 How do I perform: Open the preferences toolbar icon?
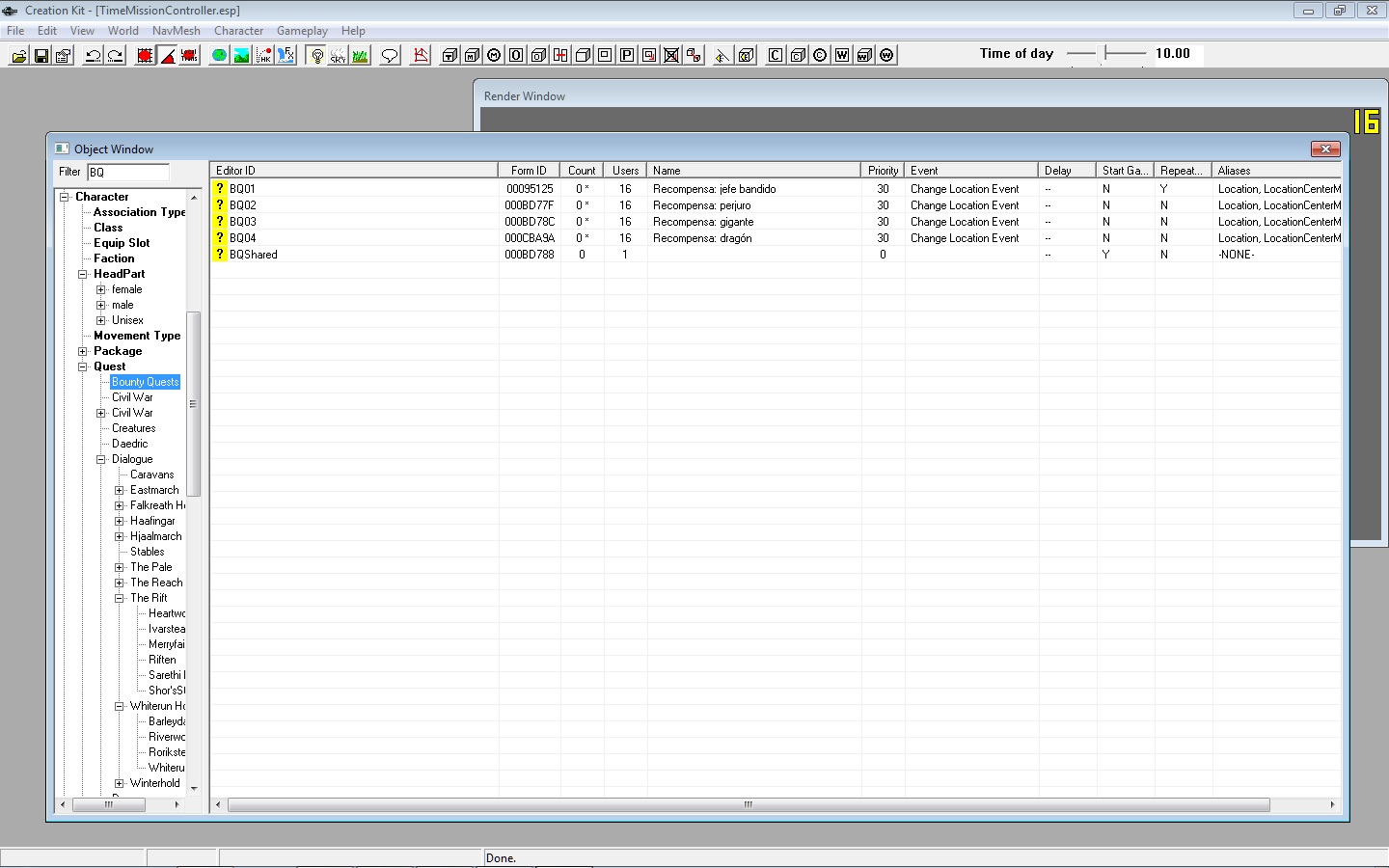[64, 55]
